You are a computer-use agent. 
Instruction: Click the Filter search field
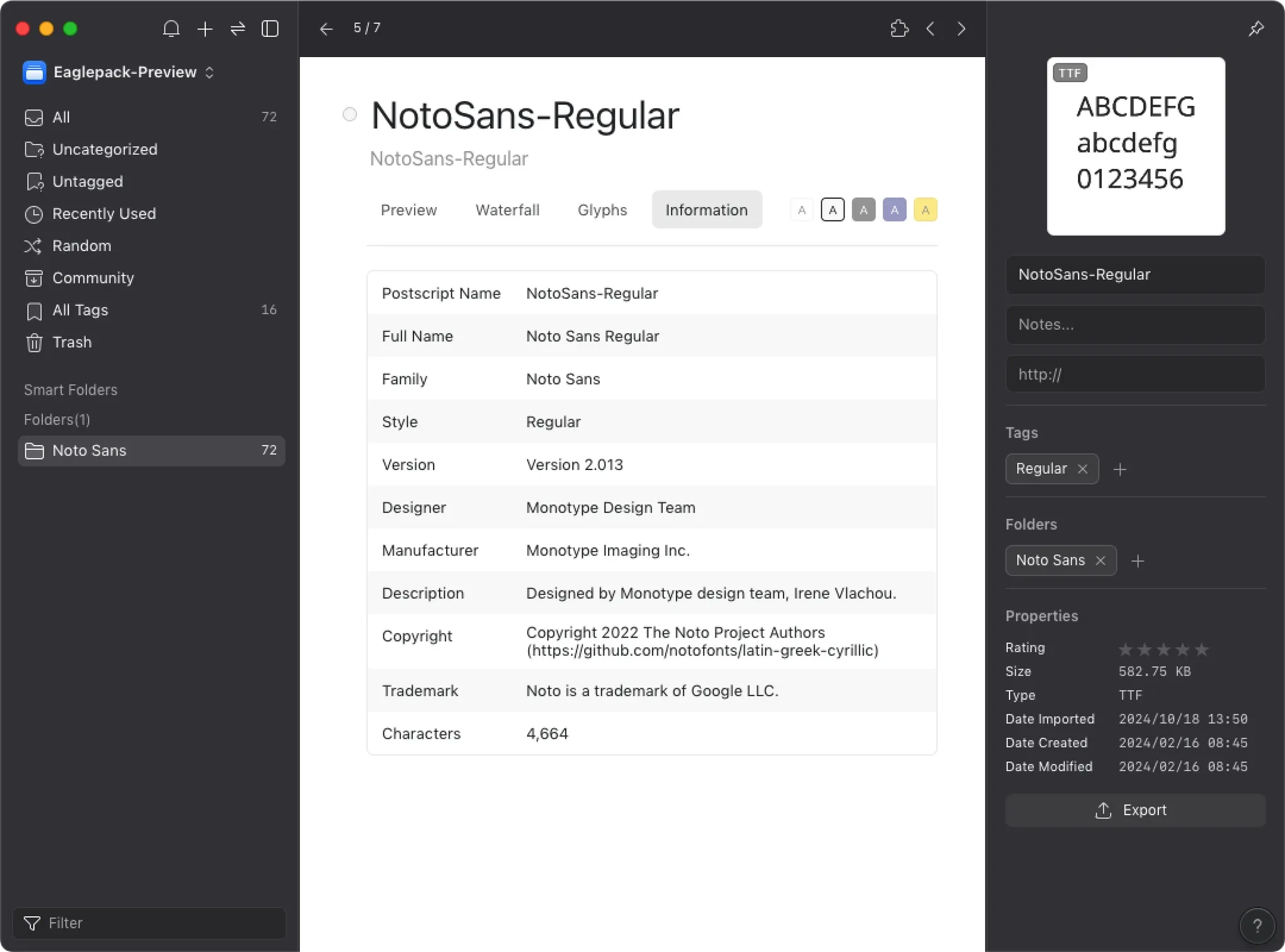click(149, 923)
